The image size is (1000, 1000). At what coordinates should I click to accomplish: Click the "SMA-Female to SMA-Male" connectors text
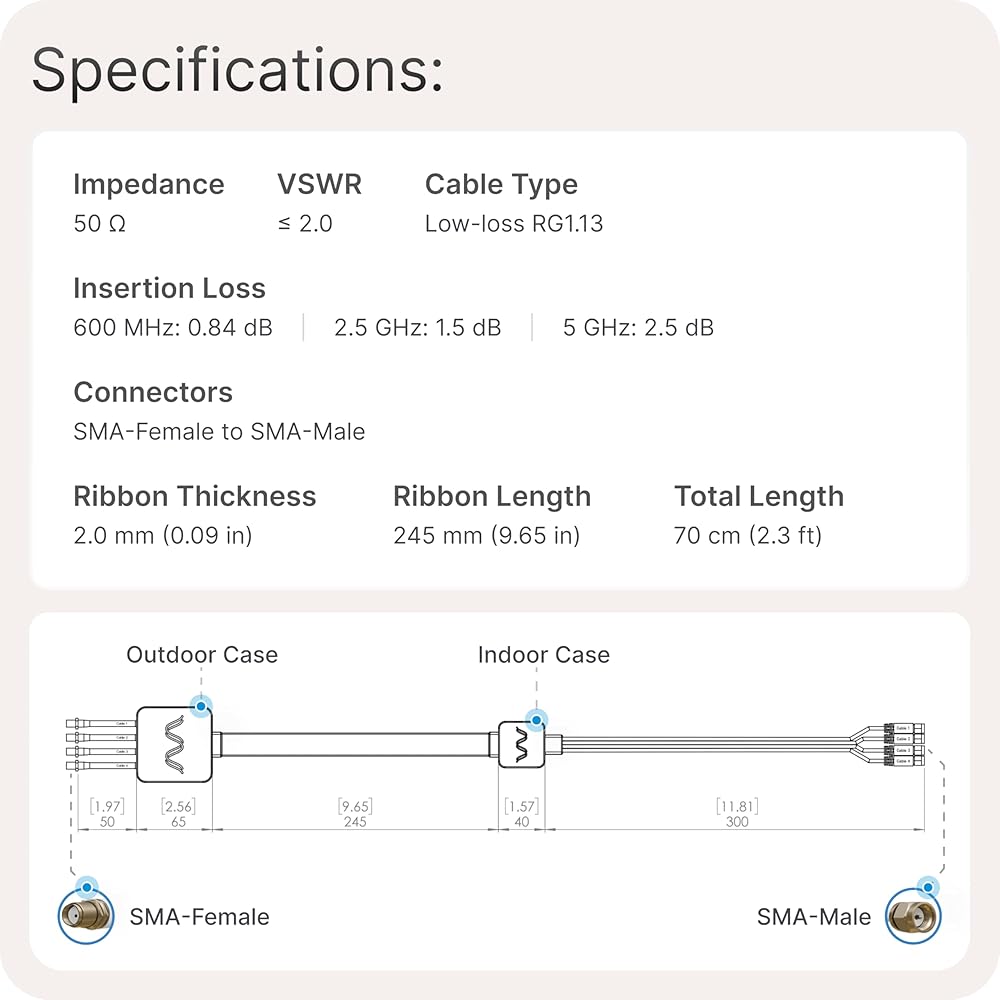pos(219,432)
